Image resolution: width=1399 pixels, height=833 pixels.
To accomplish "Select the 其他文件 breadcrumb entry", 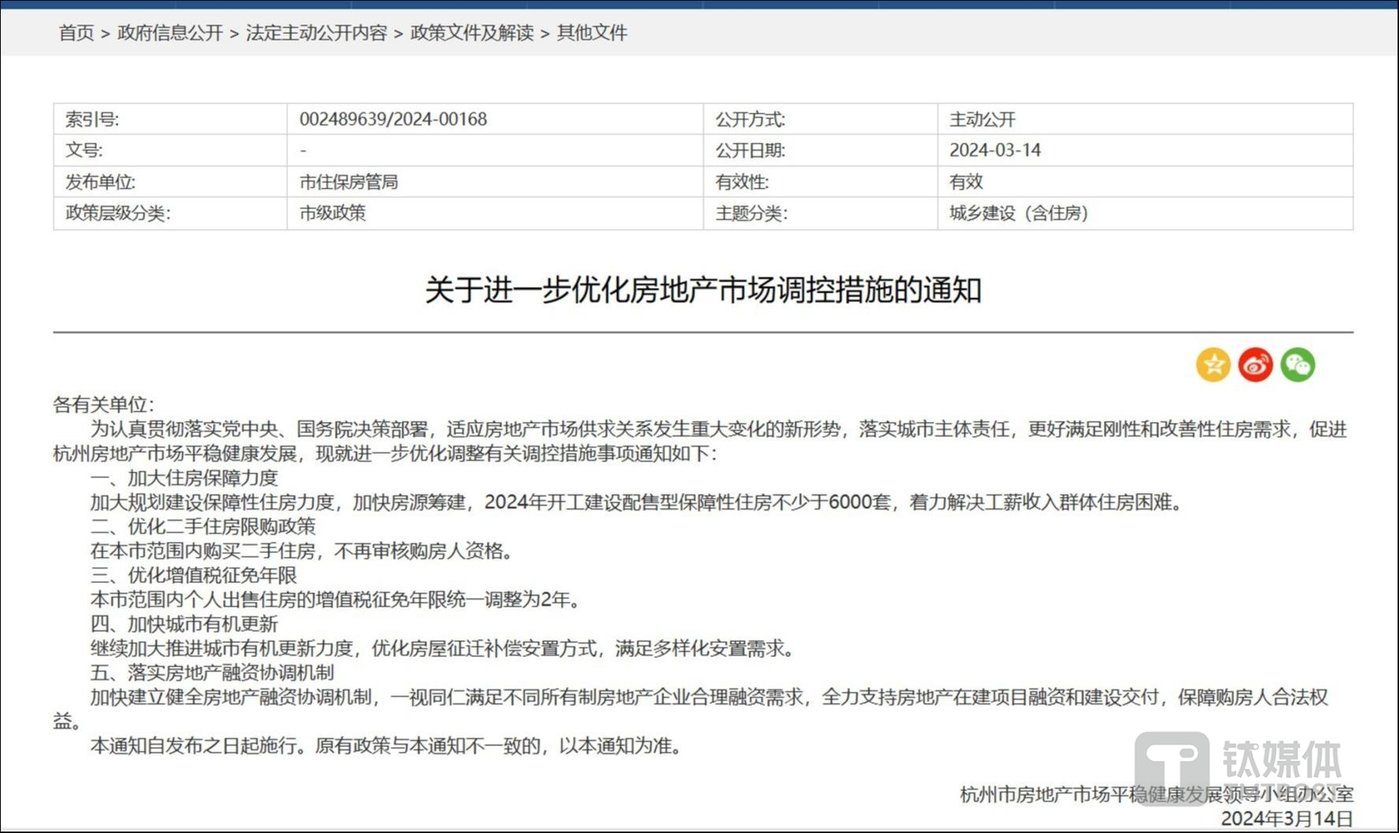I will pos(591,33).
